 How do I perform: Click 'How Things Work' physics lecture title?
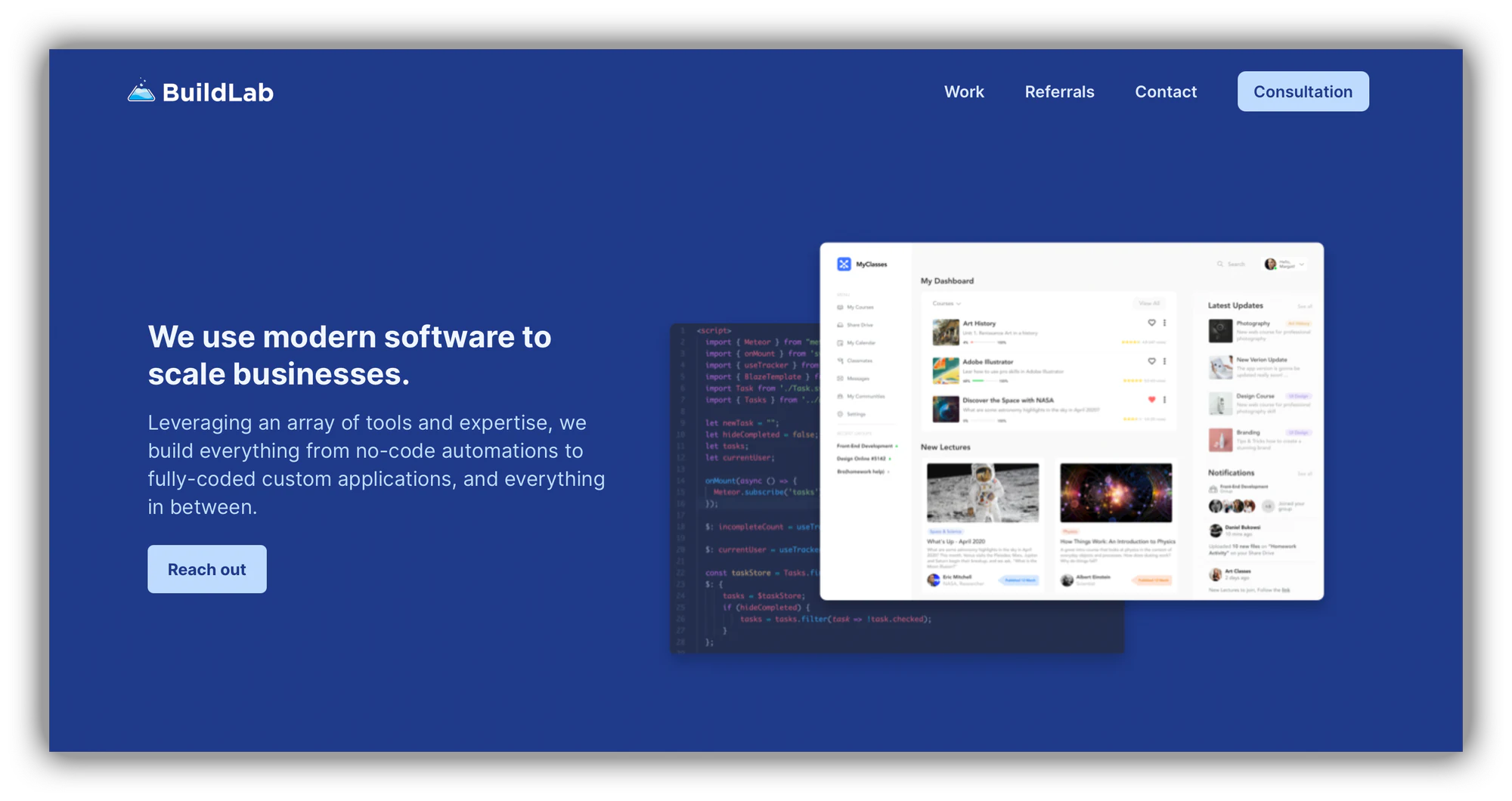pos(1117,542)
